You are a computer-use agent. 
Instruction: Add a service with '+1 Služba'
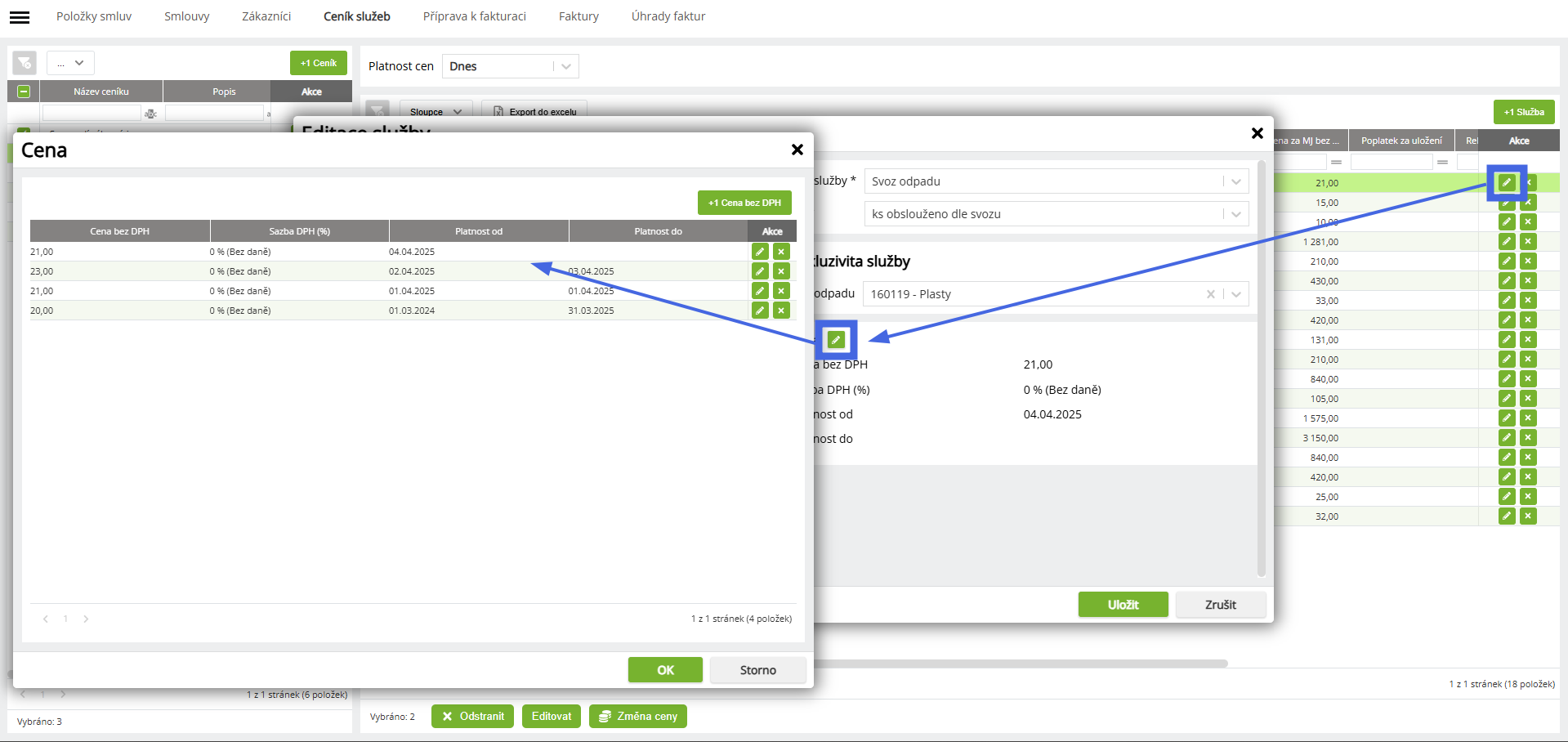click(1524, 112)
